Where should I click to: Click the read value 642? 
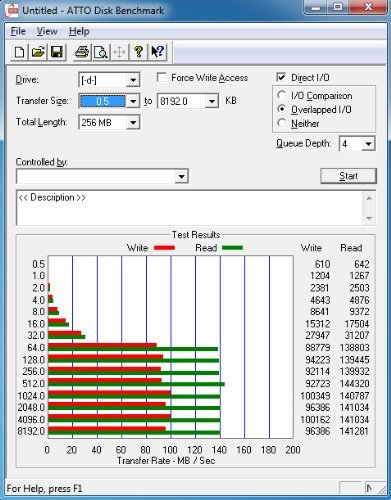click(x=362, y=264)
